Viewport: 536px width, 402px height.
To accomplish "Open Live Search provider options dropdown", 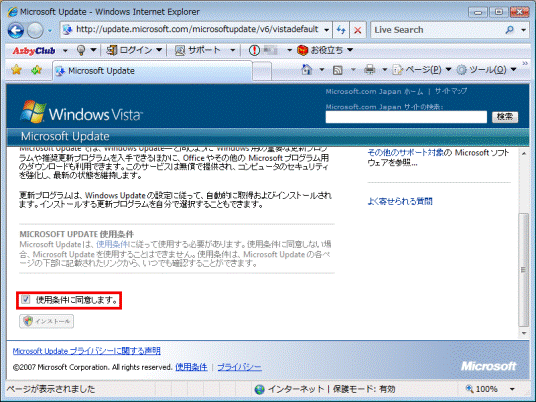I will pyautogui.click(x=523, y=30).
